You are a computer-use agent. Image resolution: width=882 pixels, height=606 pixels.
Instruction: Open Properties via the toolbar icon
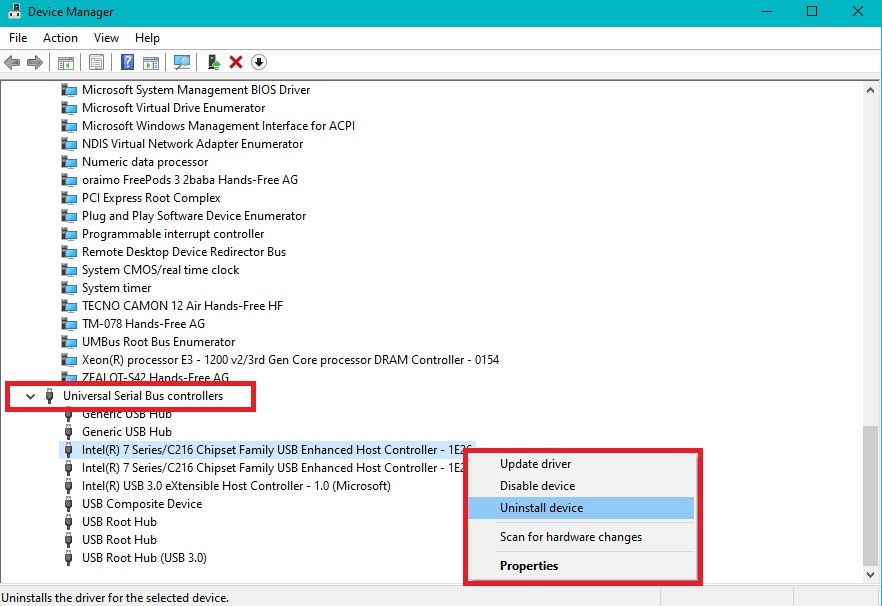pyautogui.click(x=95, y=62)
